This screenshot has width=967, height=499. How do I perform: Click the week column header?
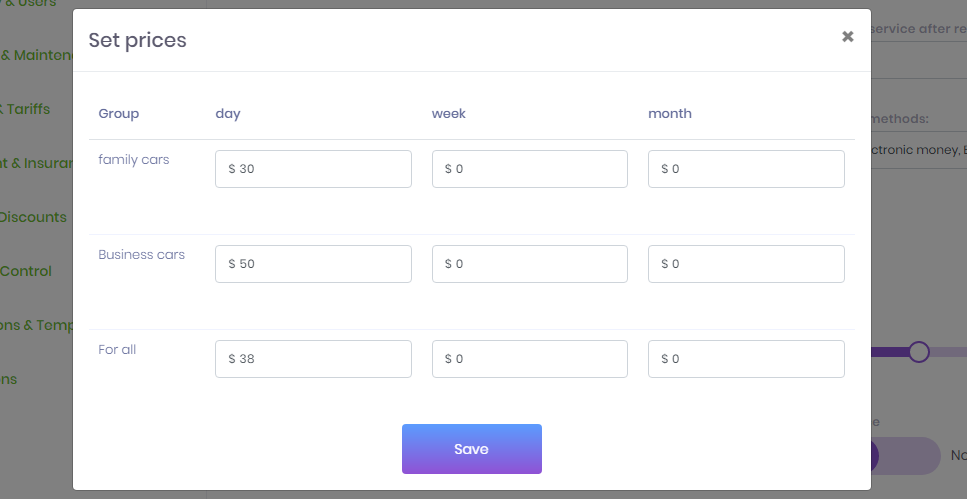coord(449,114)
